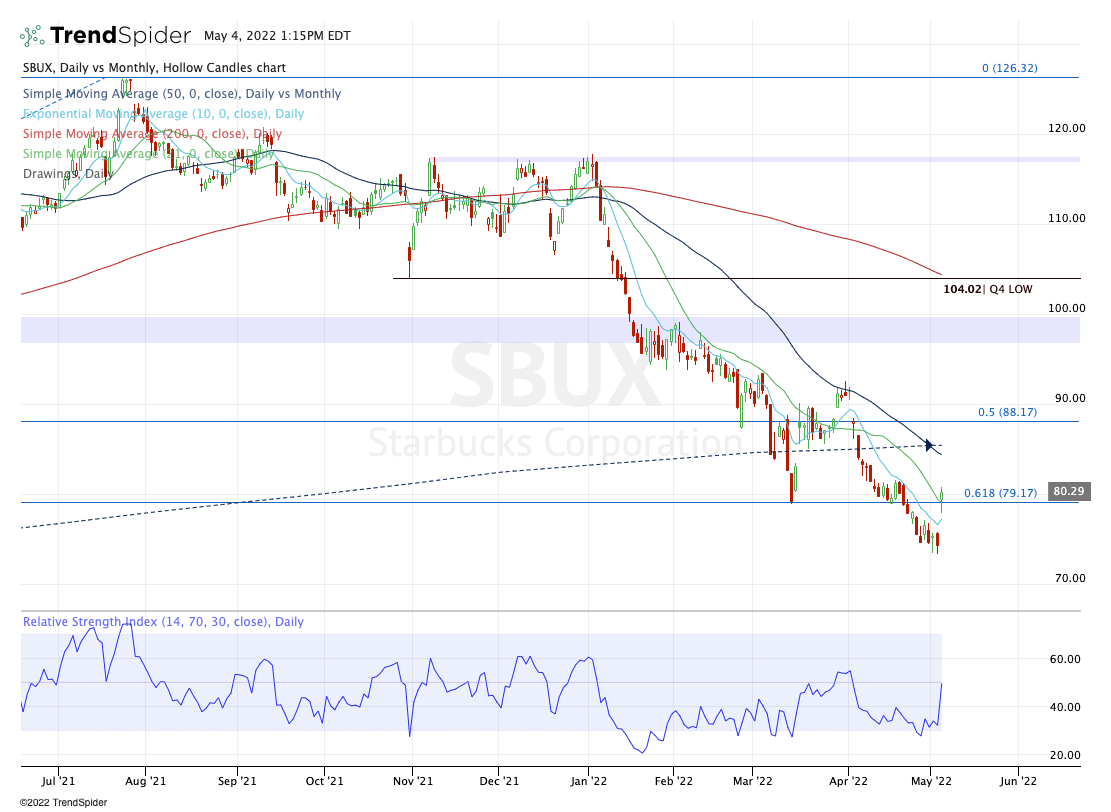1111x812 pixels.
Task: Click the Jan '22 date axis label
Action: pos(588,781)
